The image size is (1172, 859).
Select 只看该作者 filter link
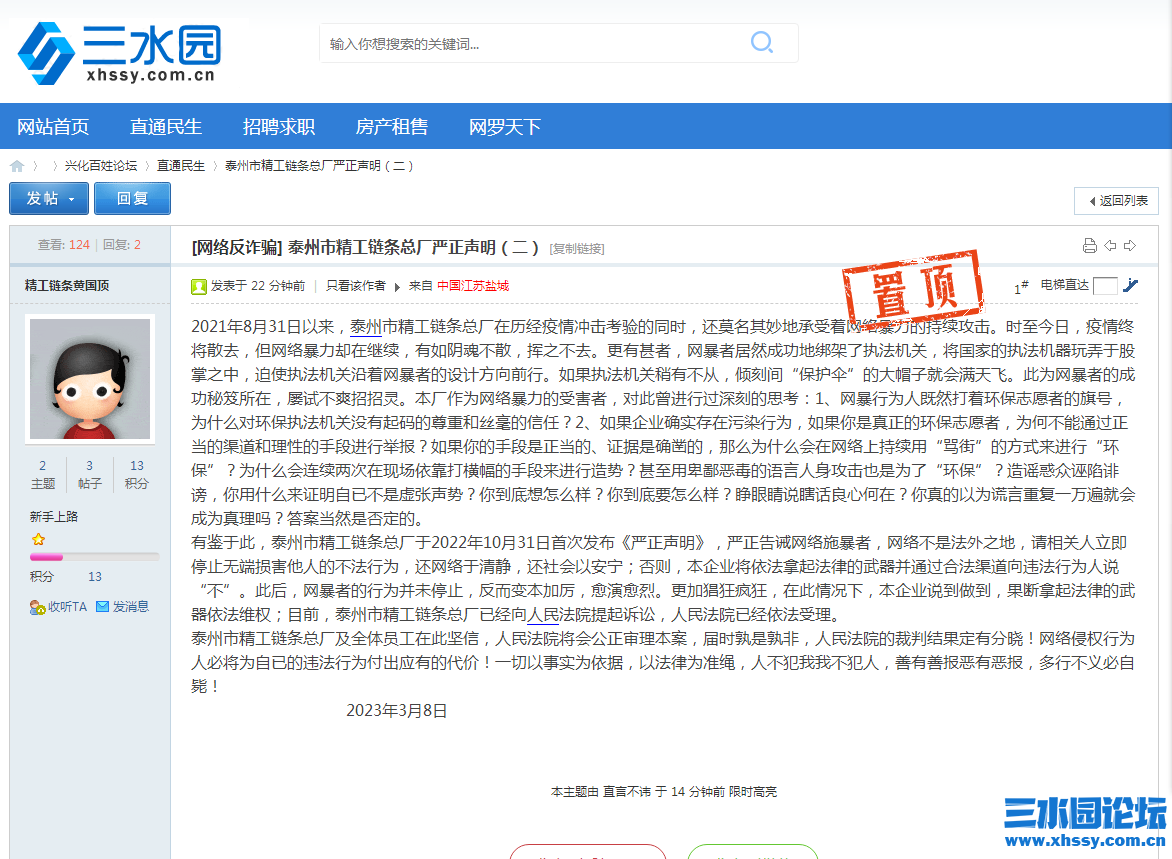pyautogui.click(x=356, y=286)
